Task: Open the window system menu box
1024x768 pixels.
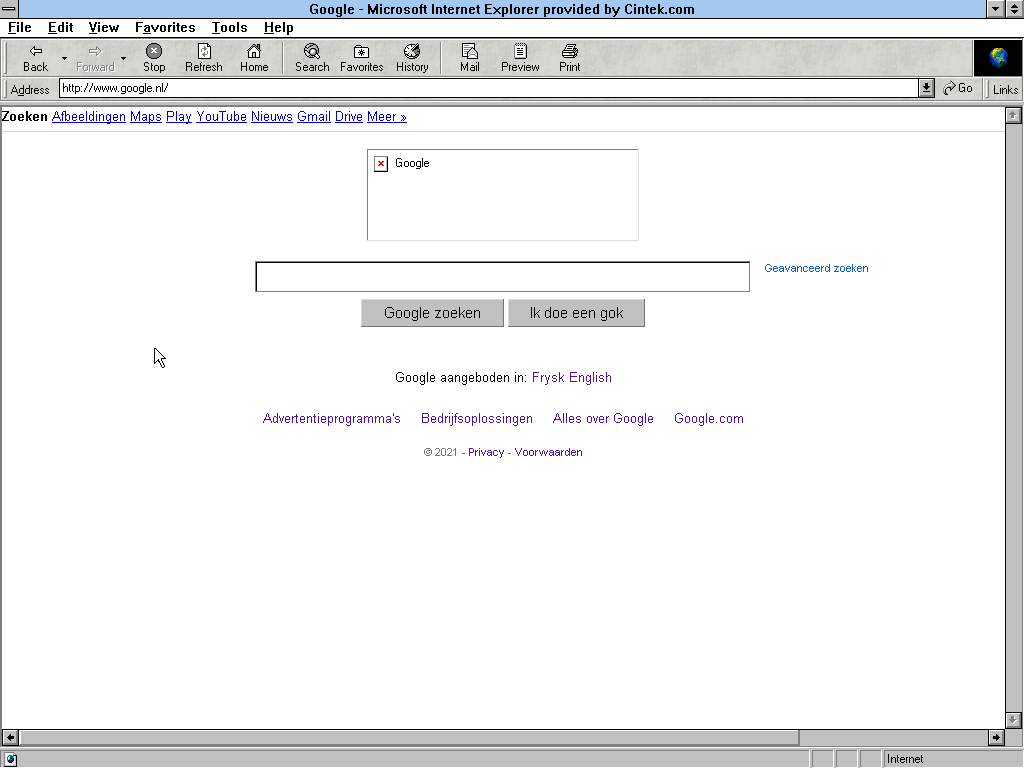Action: (9, 8)
